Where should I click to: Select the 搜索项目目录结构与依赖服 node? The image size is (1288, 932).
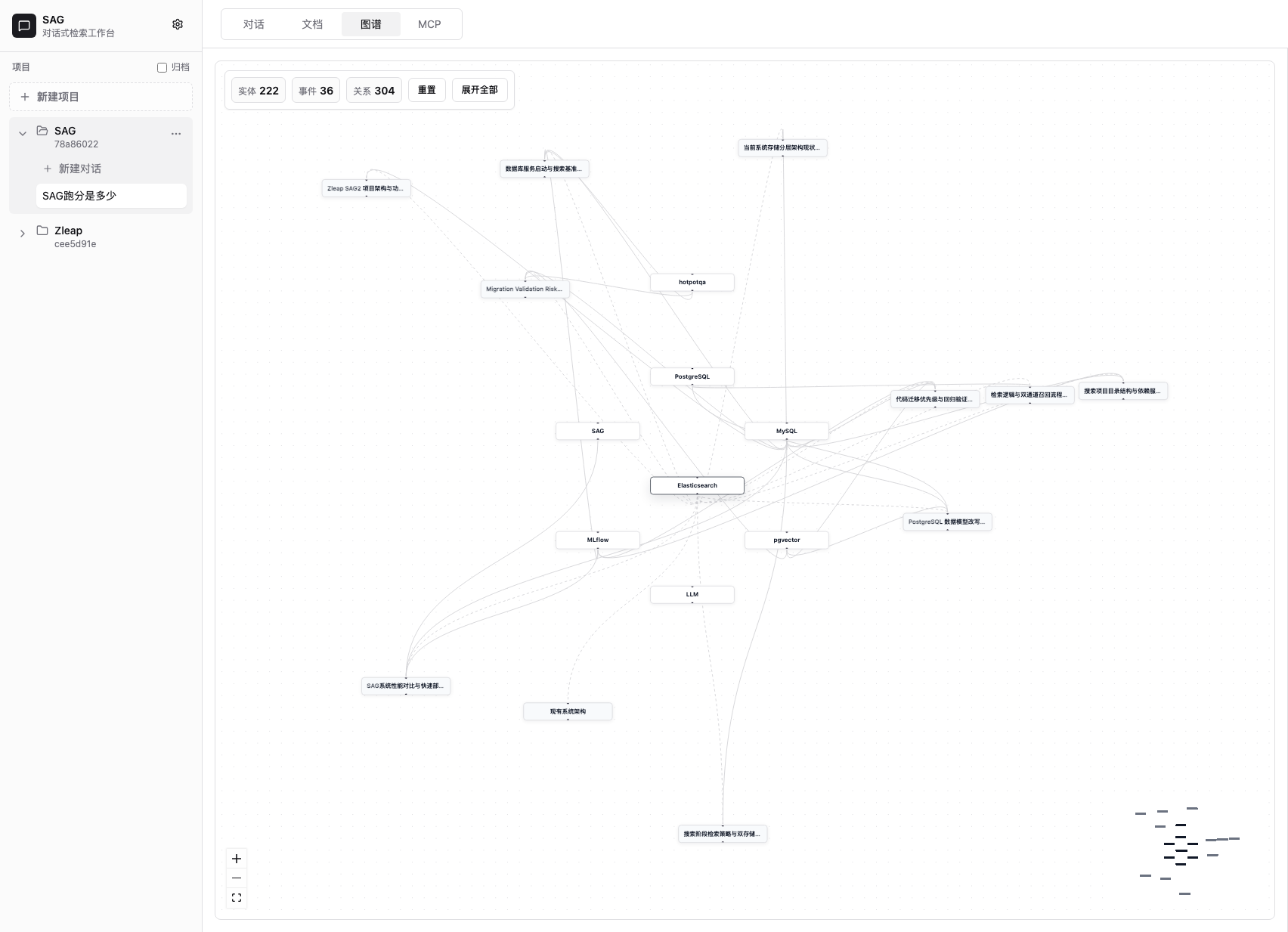pos(1123,391)
